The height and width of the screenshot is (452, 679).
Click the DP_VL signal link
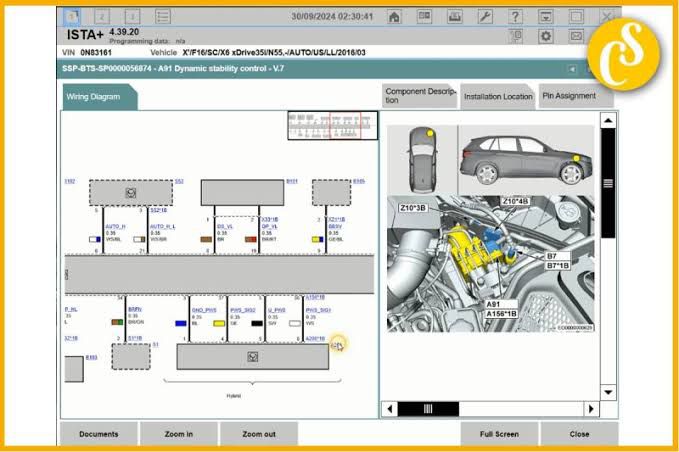point(269,226)
